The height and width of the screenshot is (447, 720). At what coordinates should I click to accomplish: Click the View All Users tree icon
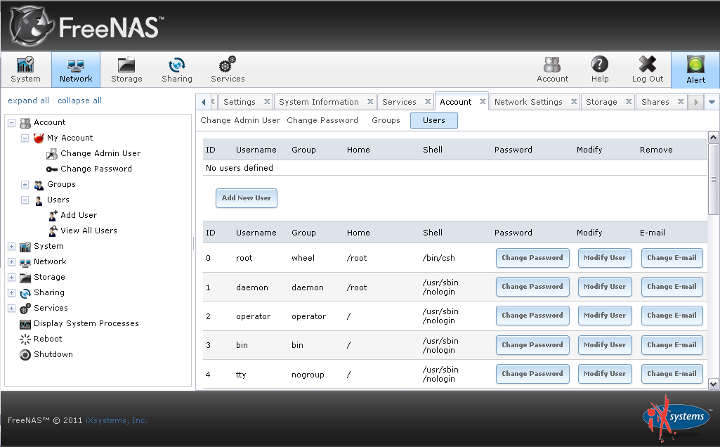(53, 231)
